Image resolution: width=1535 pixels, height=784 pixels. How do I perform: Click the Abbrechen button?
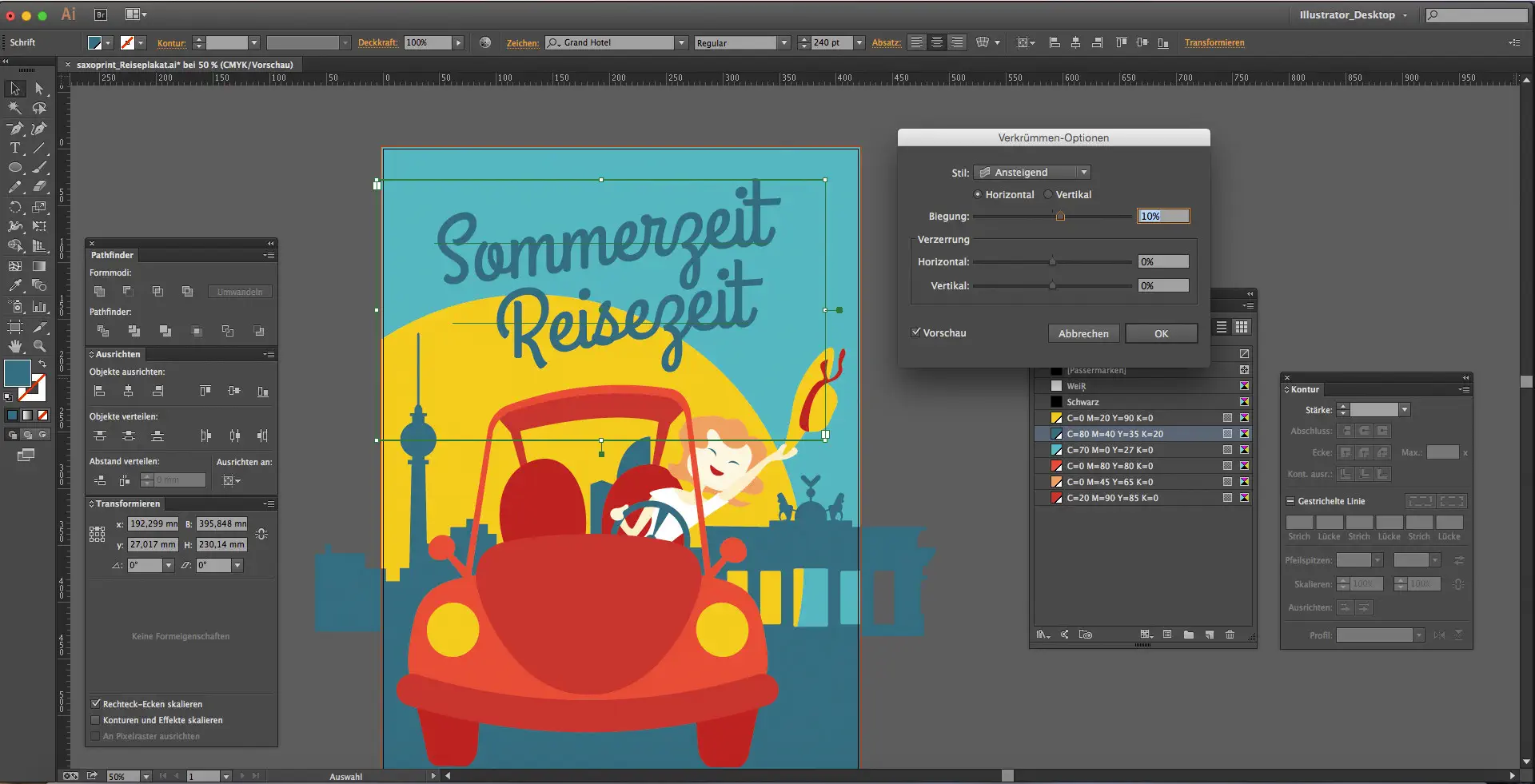point(1083,333)
